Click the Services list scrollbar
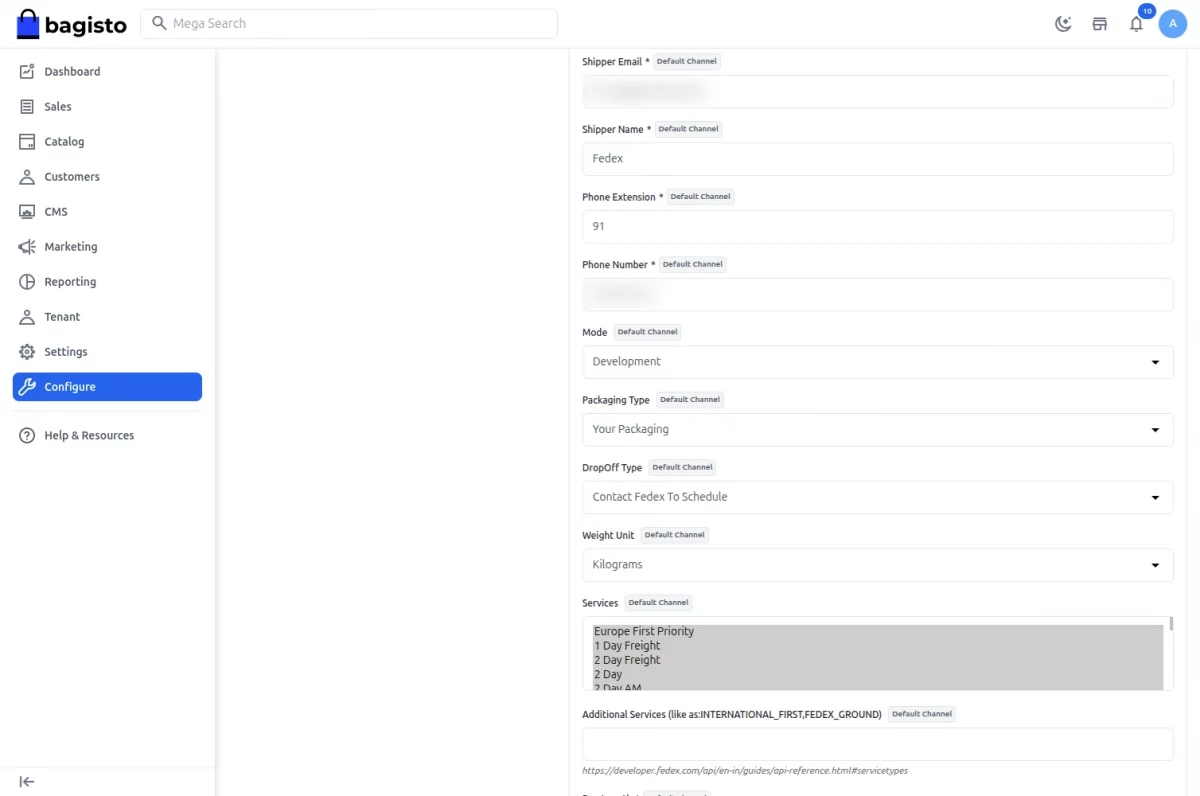Viewport: 1200px width, 796px height. click(x=1170, y=624)
